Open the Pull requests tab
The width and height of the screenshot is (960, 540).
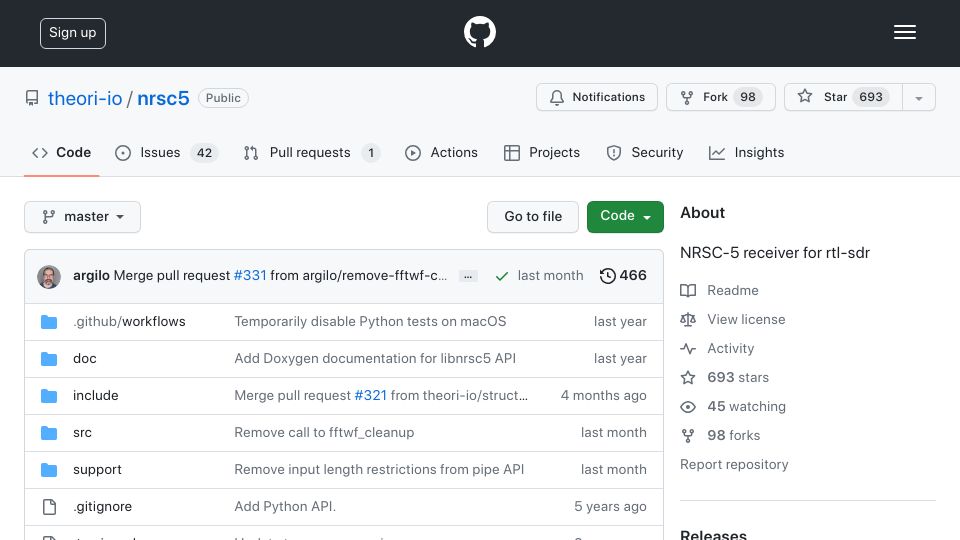(312, 152)
